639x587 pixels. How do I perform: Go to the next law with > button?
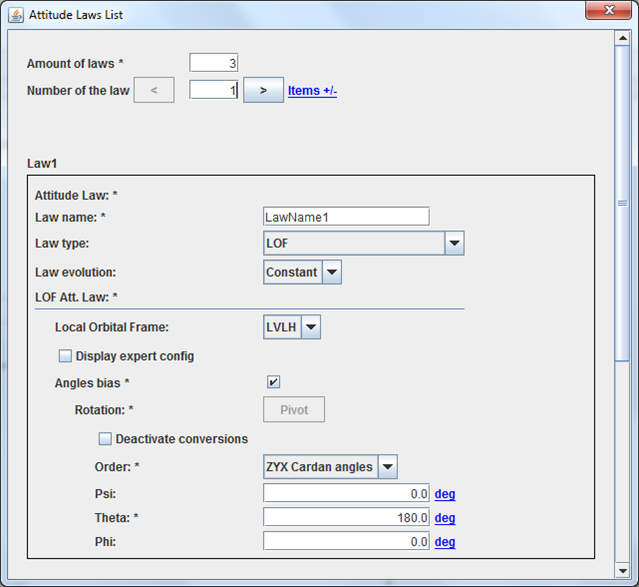[263, 90]
